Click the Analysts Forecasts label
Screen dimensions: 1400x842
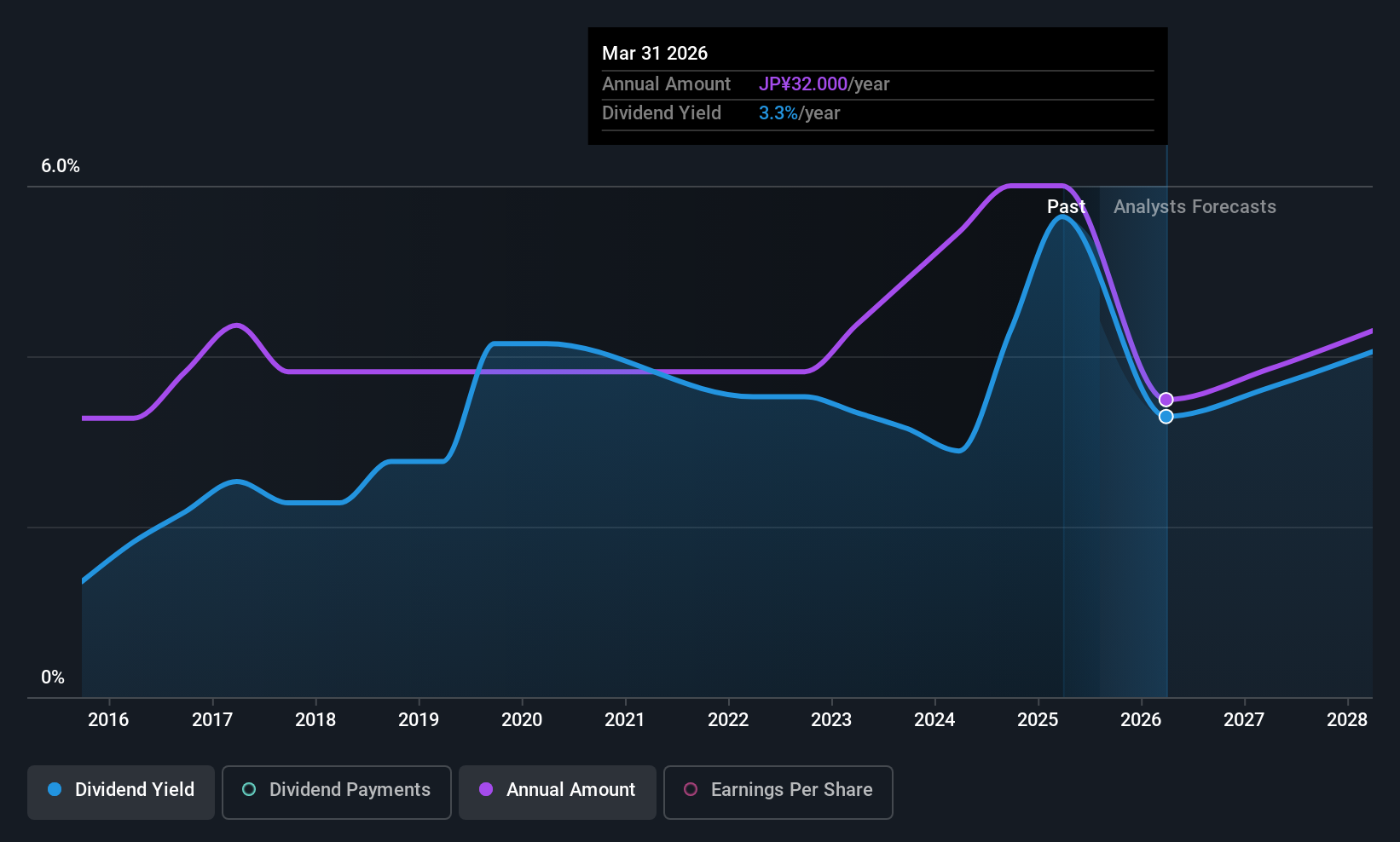(1195, 207)
